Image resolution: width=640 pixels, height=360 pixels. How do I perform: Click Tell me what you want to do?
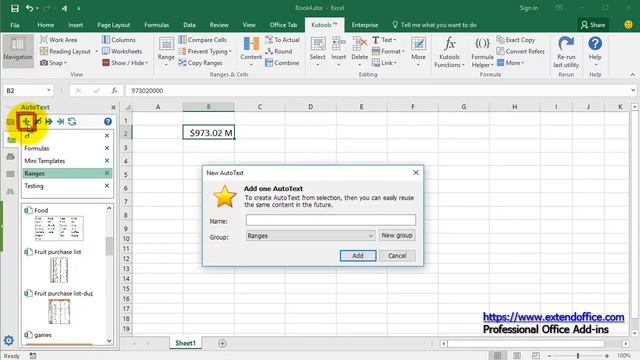tap(434, 25)
